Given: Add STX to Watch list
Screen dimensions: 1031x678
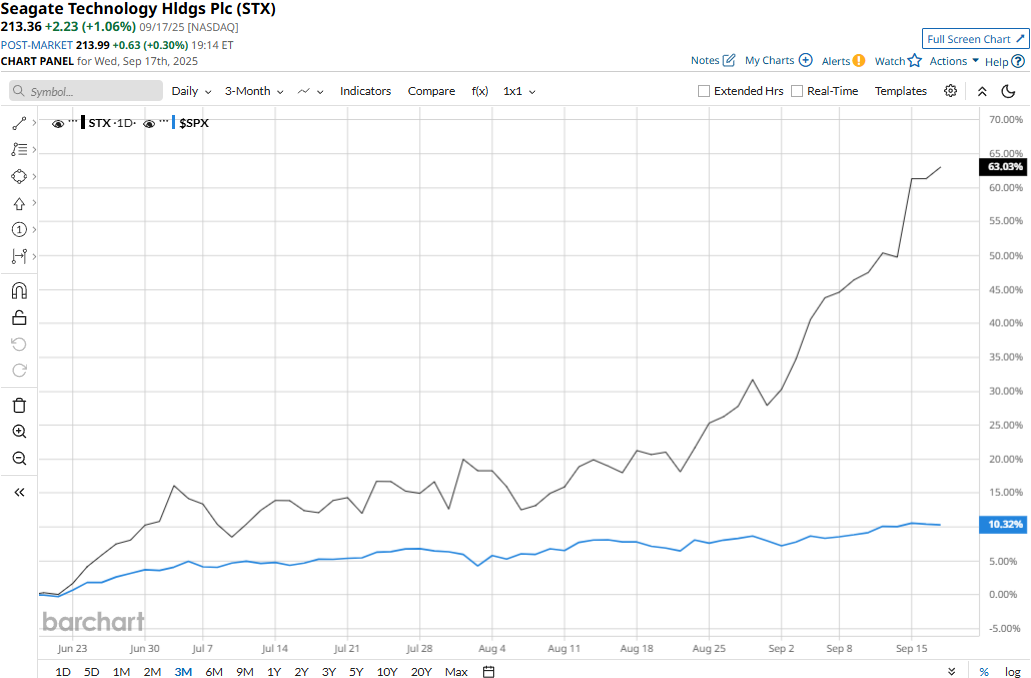Looking at the screenshot, I should pyautogui.click(x=898, y=61).
